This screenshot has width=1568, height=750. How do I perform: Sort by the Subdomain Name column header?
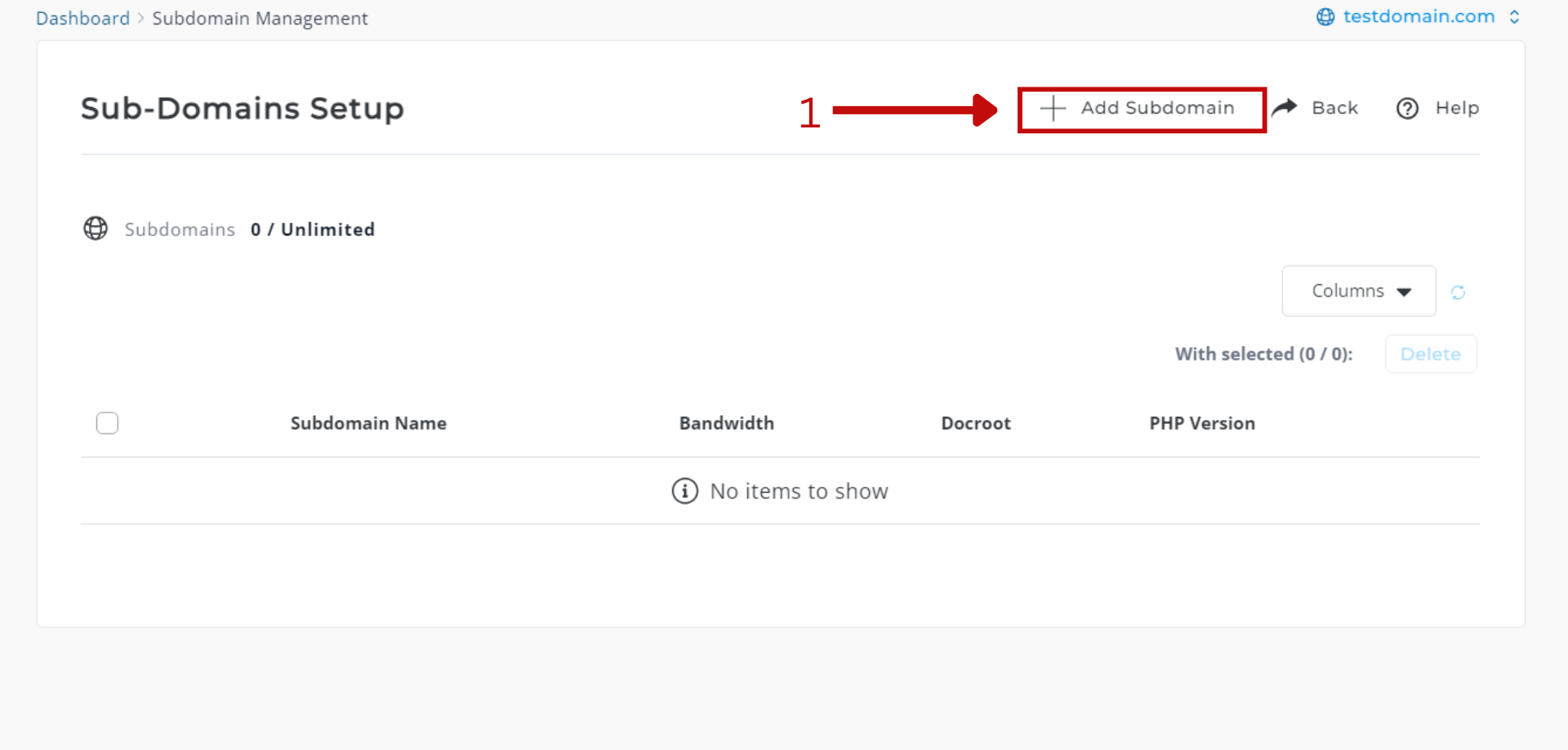click(x=368, y=423)
